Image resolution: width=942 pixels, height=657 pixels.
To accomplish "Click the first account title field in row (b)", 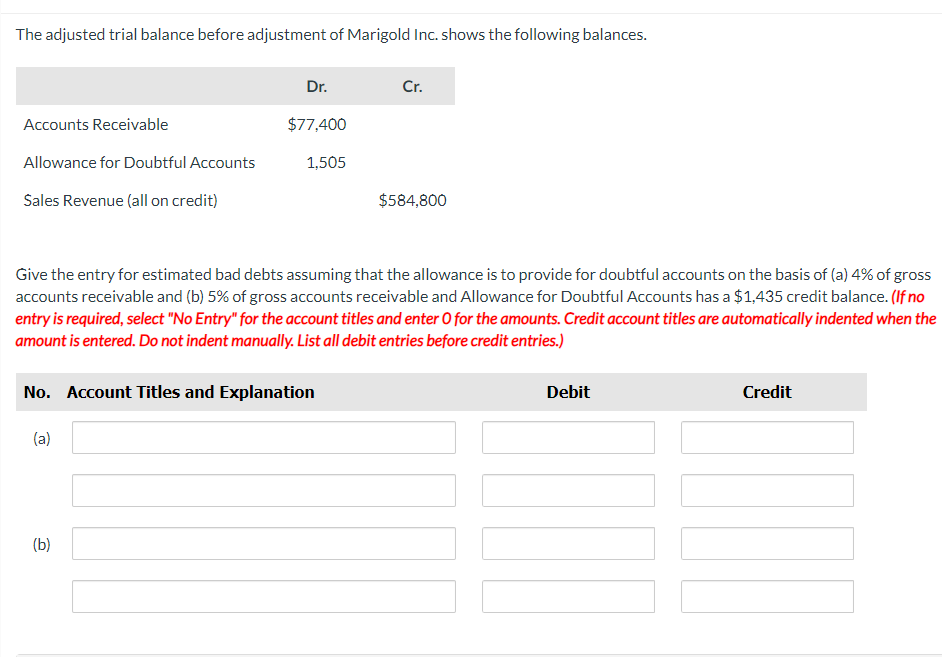I will point(263,543).
